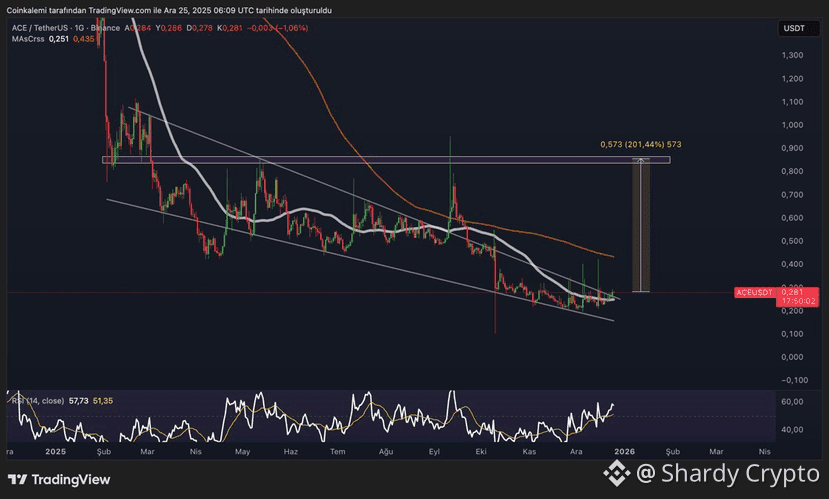Viewport: 829px width, 499px height.
Task: Select the RSI (14, close) indicator label
Action: click(x=38, y=401)
